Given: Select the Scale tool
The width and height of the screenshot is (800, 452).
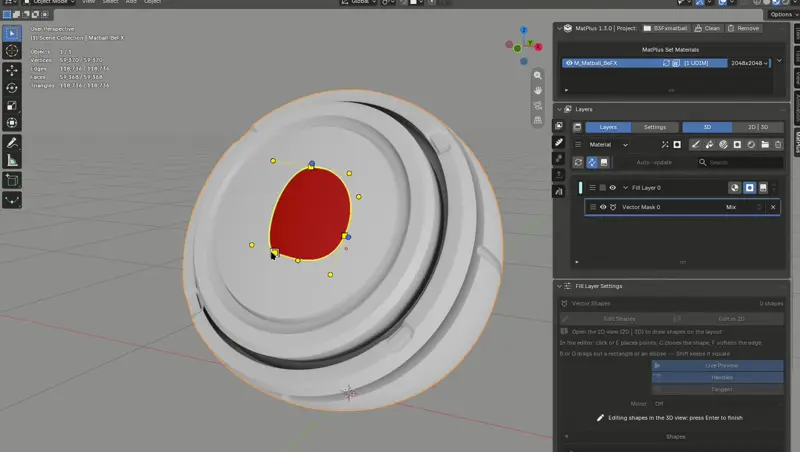Looking at the screenshot, I should (x=12, y=106).
